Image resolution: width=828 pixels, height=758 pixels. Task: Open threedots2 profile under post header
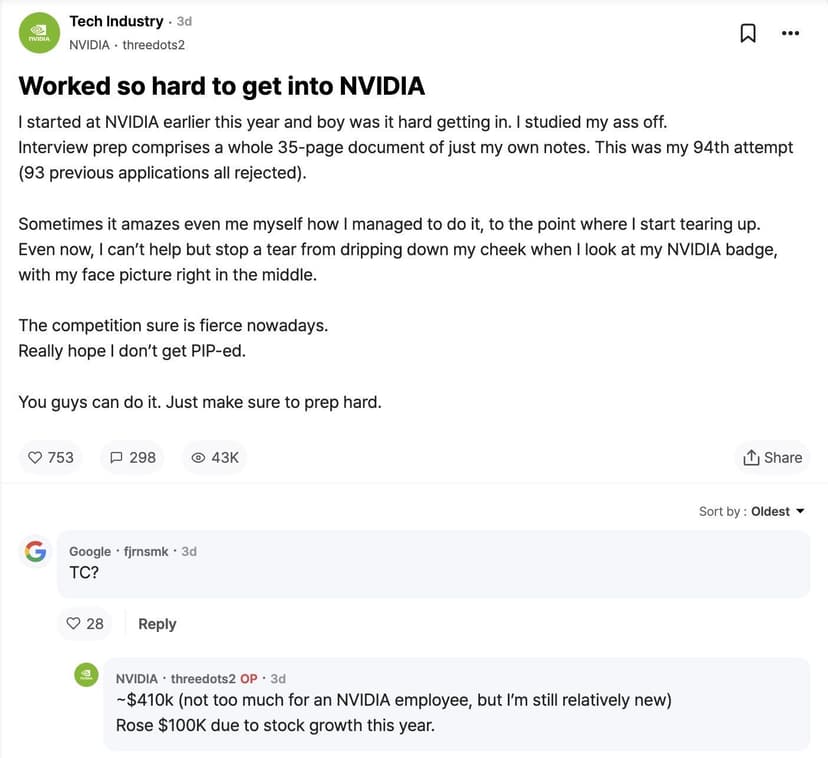tap(153, 45)
